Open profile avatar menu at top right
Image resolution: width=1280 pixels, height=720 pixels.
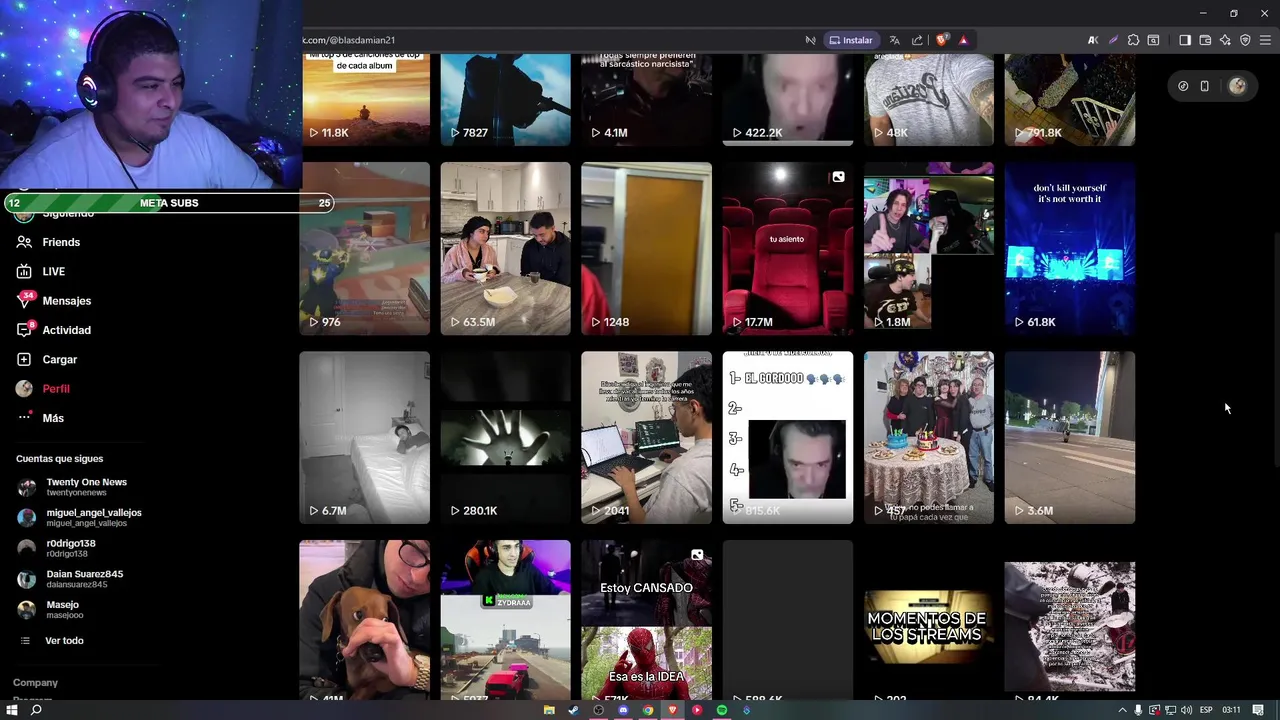[x=1237, y=86]
